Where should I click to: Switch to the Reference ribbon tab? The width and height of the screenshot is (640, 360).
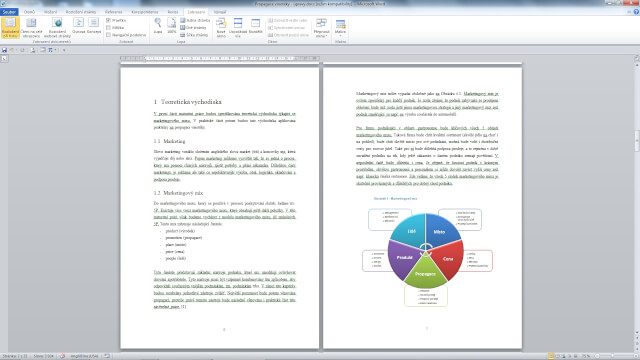click(113, 12)
